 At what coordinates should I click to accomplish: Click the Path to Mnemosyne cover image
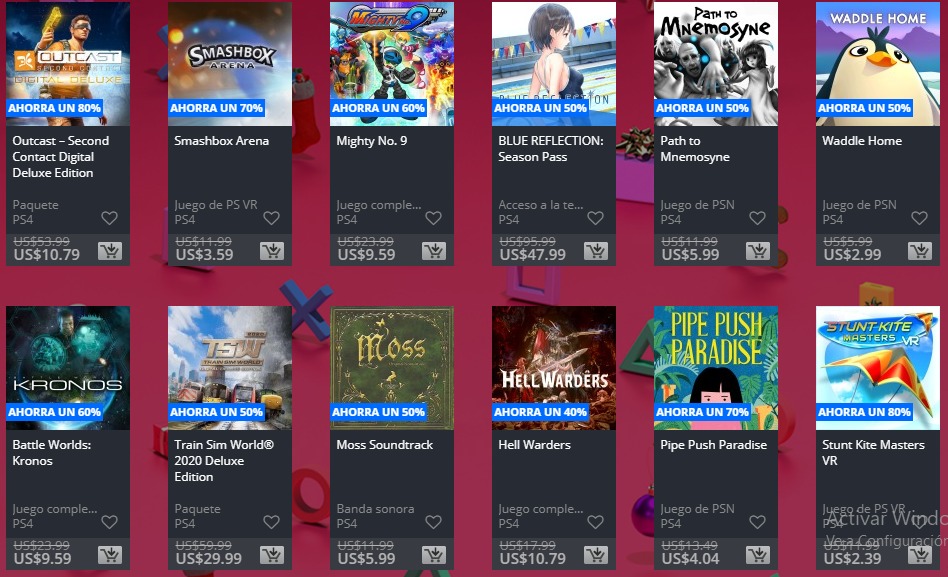tap(716, 64)
